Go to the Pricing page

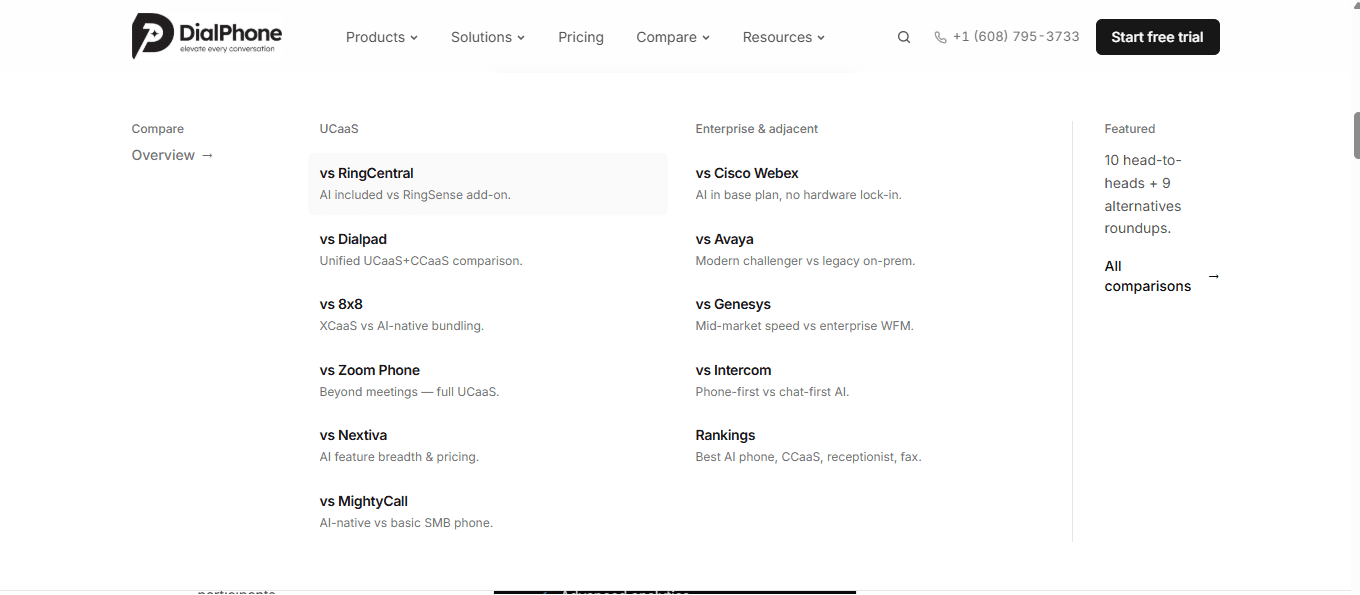point(581,37)
